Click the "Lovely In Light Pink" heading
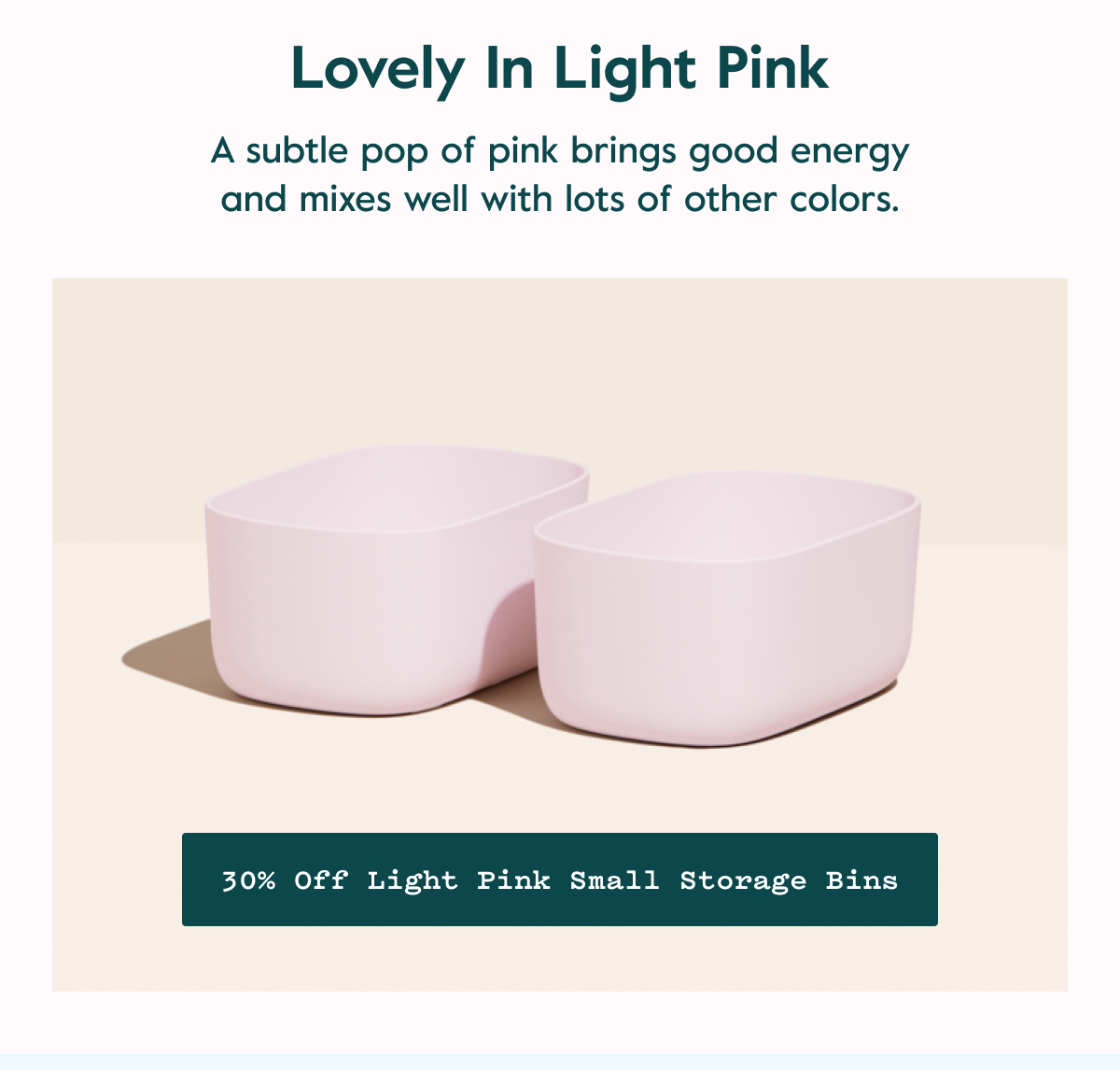The width and height of the screenshot is (1120, 1070). 560,69
